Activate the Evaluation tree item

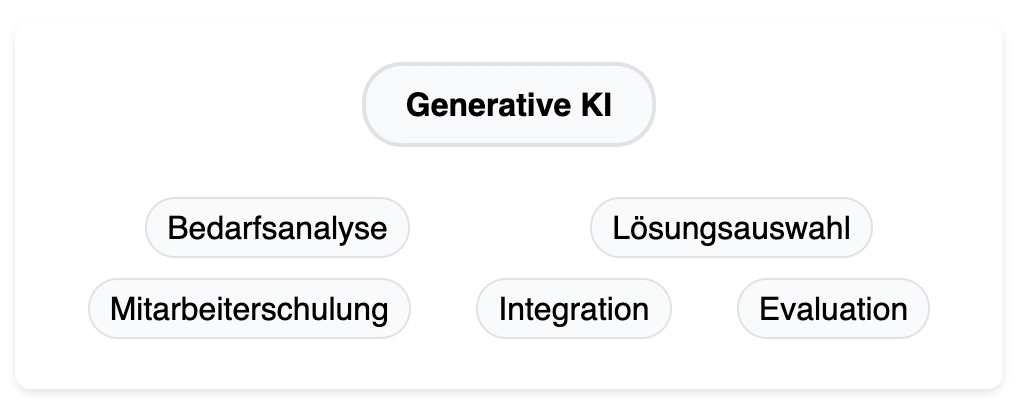pos(833,309)
